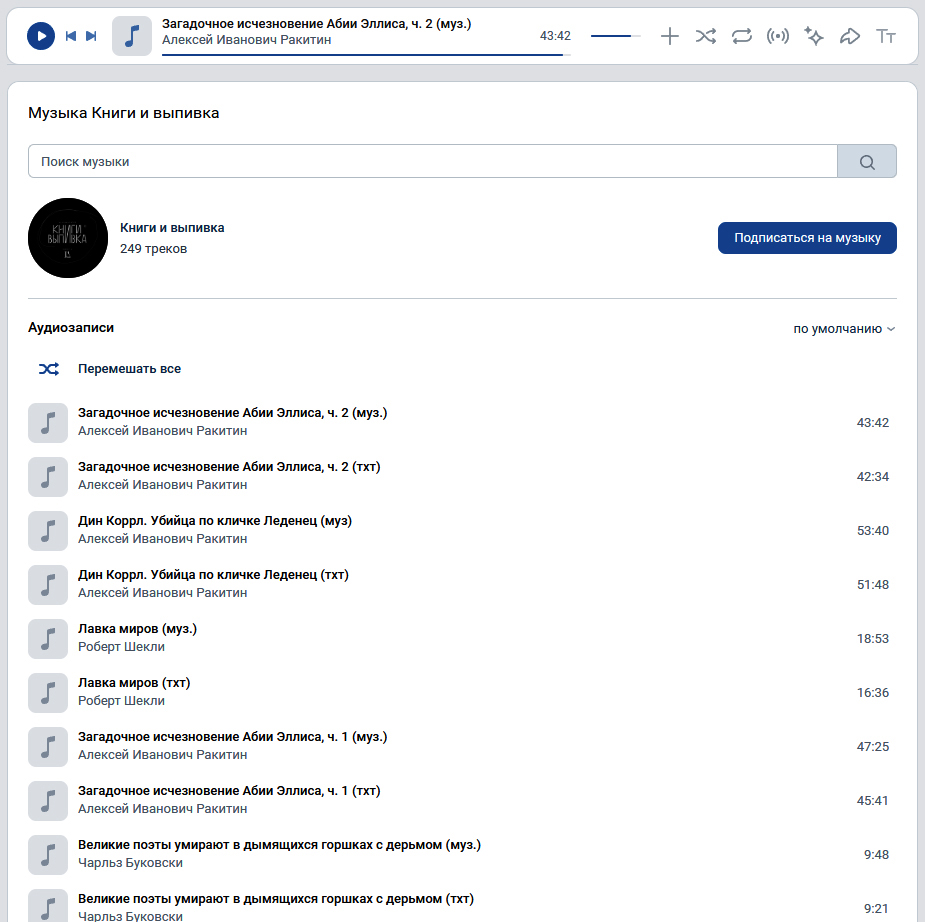
Task: Click the 51:48 track duration
Action: 872,585
